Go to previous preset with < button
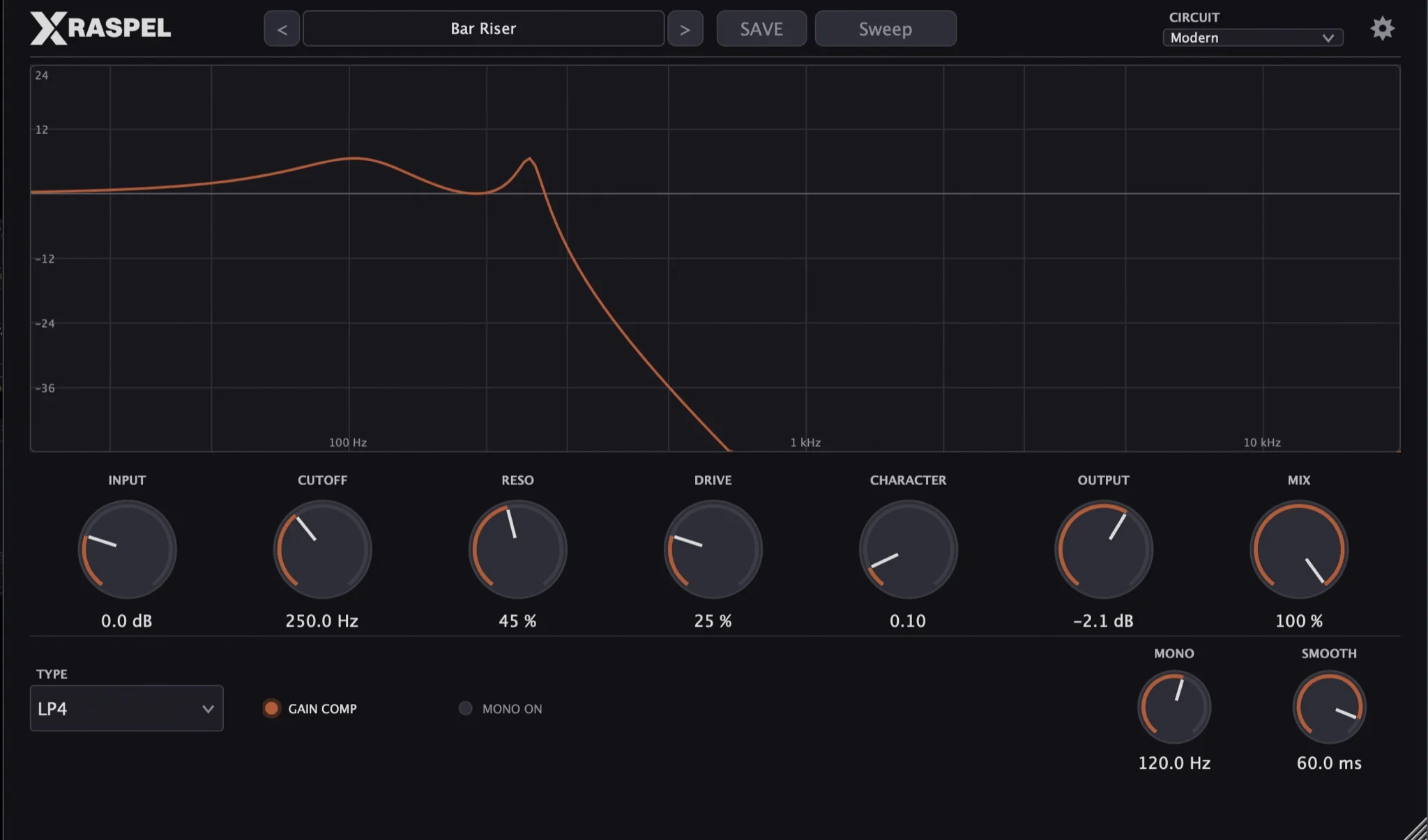1428x840 pixels. point(282,29)
